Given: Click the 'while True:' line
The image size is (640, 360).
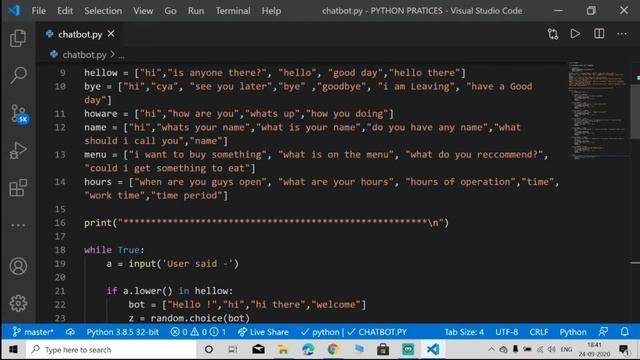Looking at the screenshot, I should pos(114,250).
